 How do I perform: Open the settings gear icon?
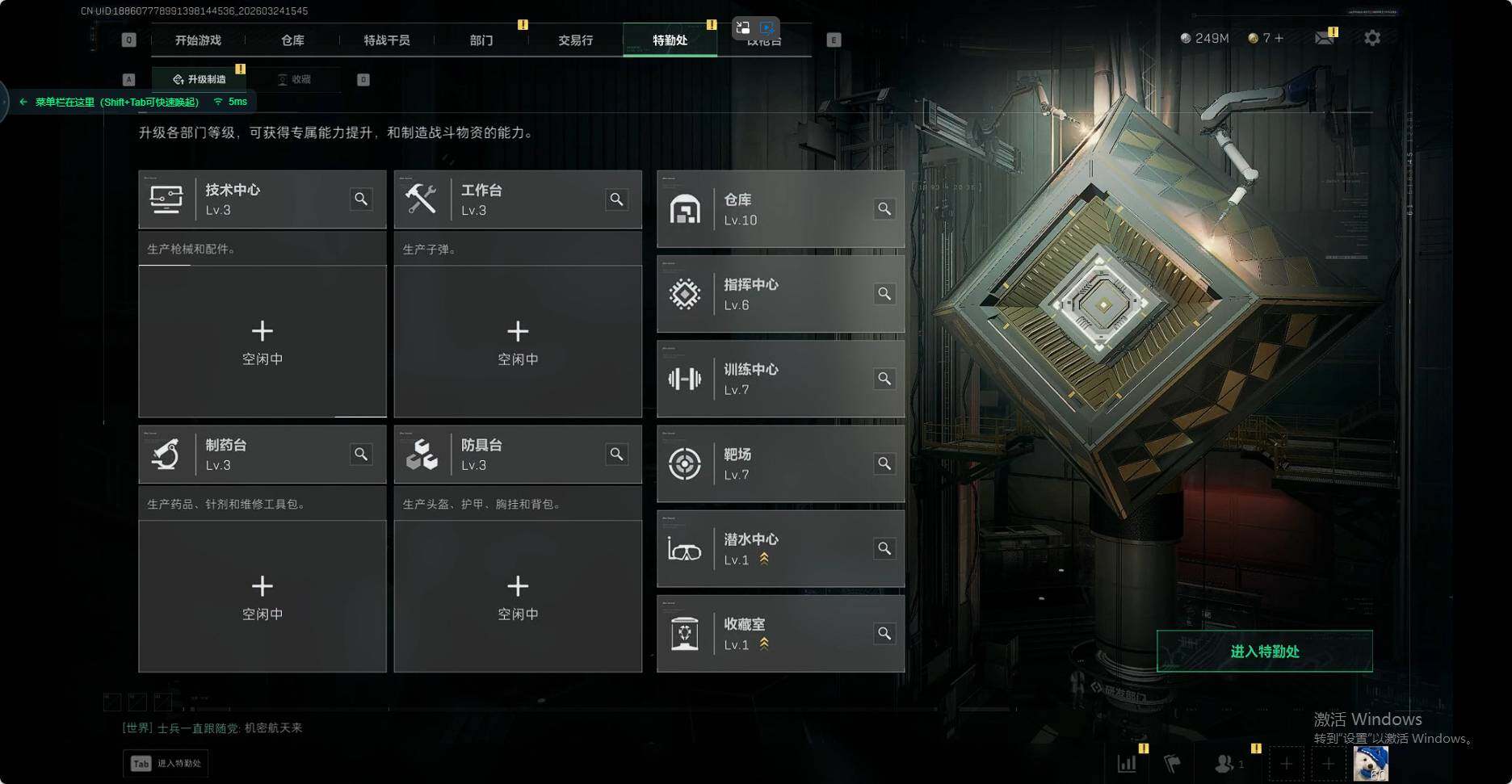[1372, 38]
